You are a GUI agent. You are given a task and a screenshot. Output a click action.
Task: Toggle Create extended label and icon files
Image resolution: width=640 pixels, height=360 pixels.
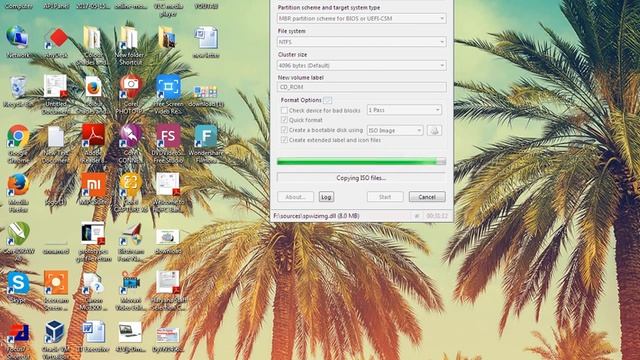coord(284,140)
